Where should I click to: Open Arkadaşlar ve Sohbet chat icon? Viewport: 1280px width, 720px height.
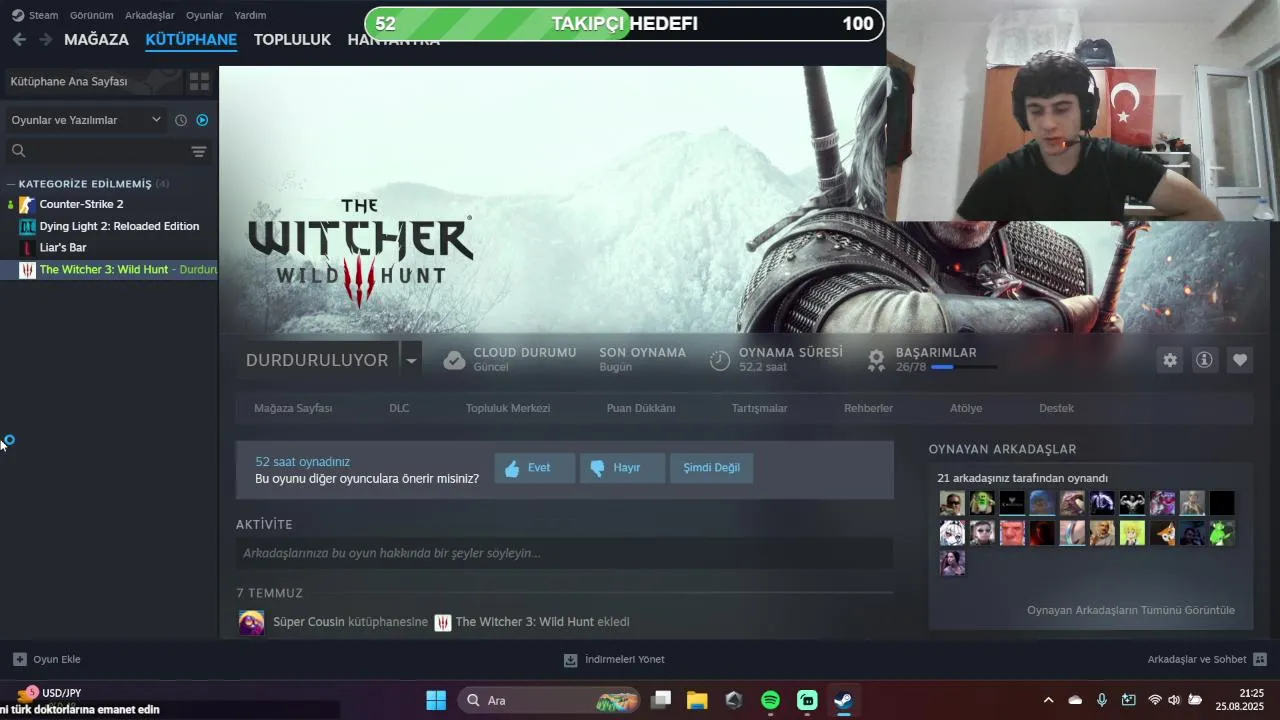(1260, 659)
